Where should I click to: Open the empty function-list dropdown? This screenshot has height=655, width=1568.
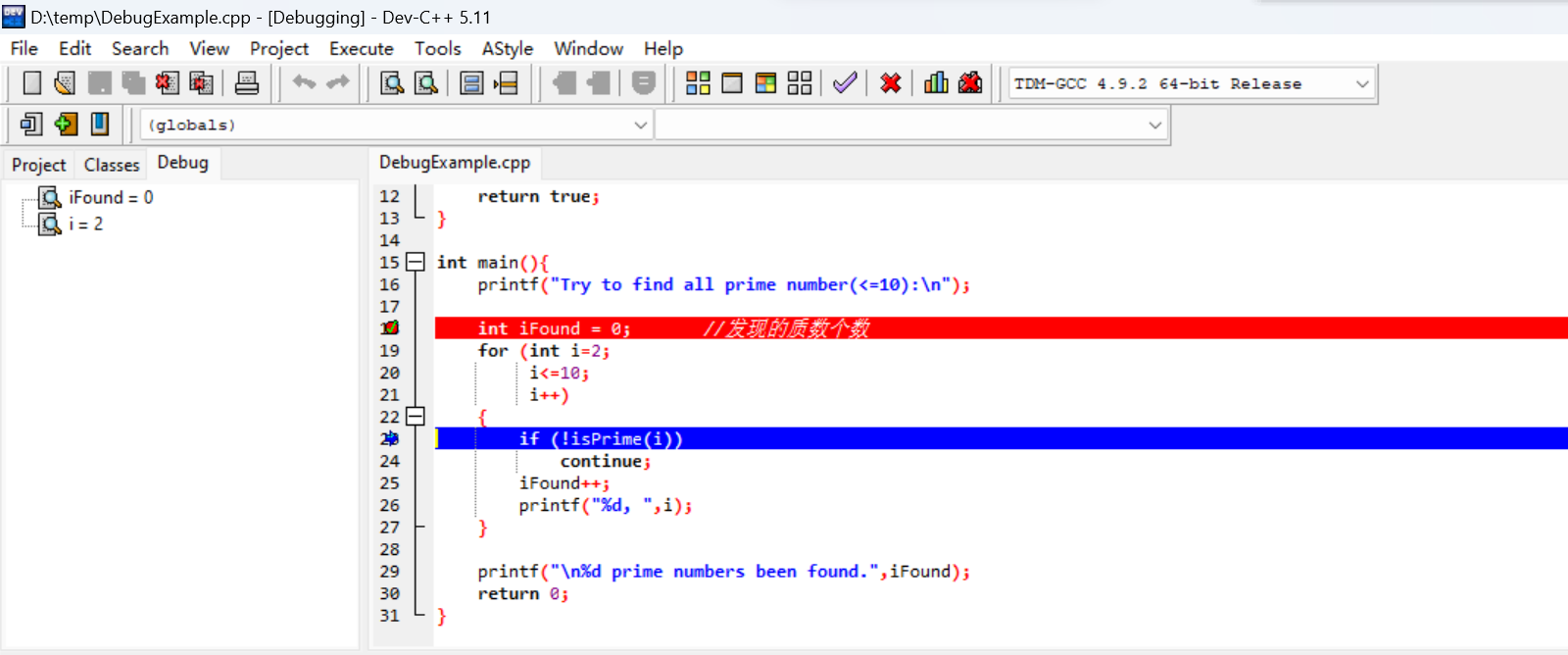click(x=911, y=125)
